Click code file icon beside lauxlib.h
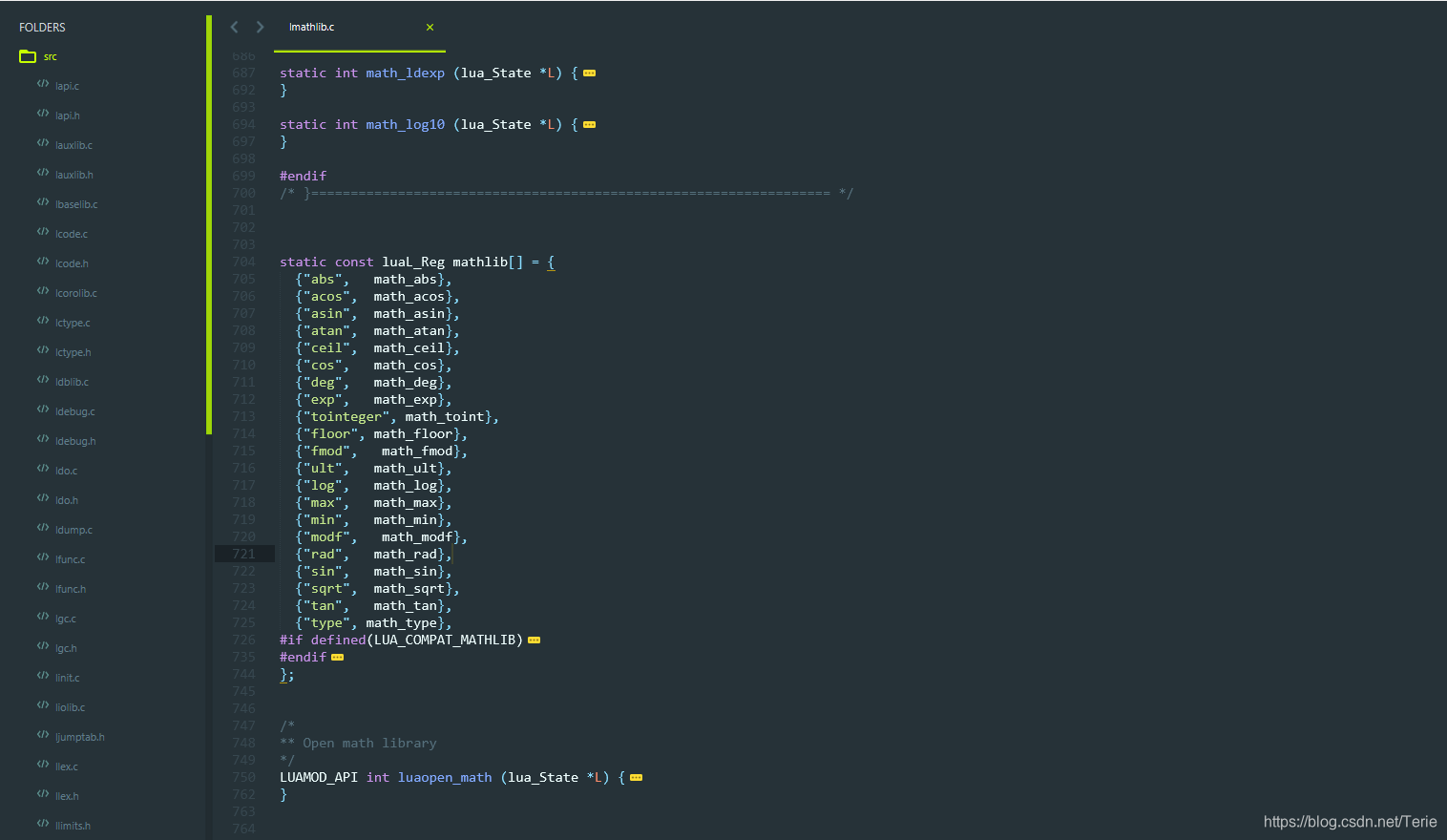 click(x=43, y=173)
